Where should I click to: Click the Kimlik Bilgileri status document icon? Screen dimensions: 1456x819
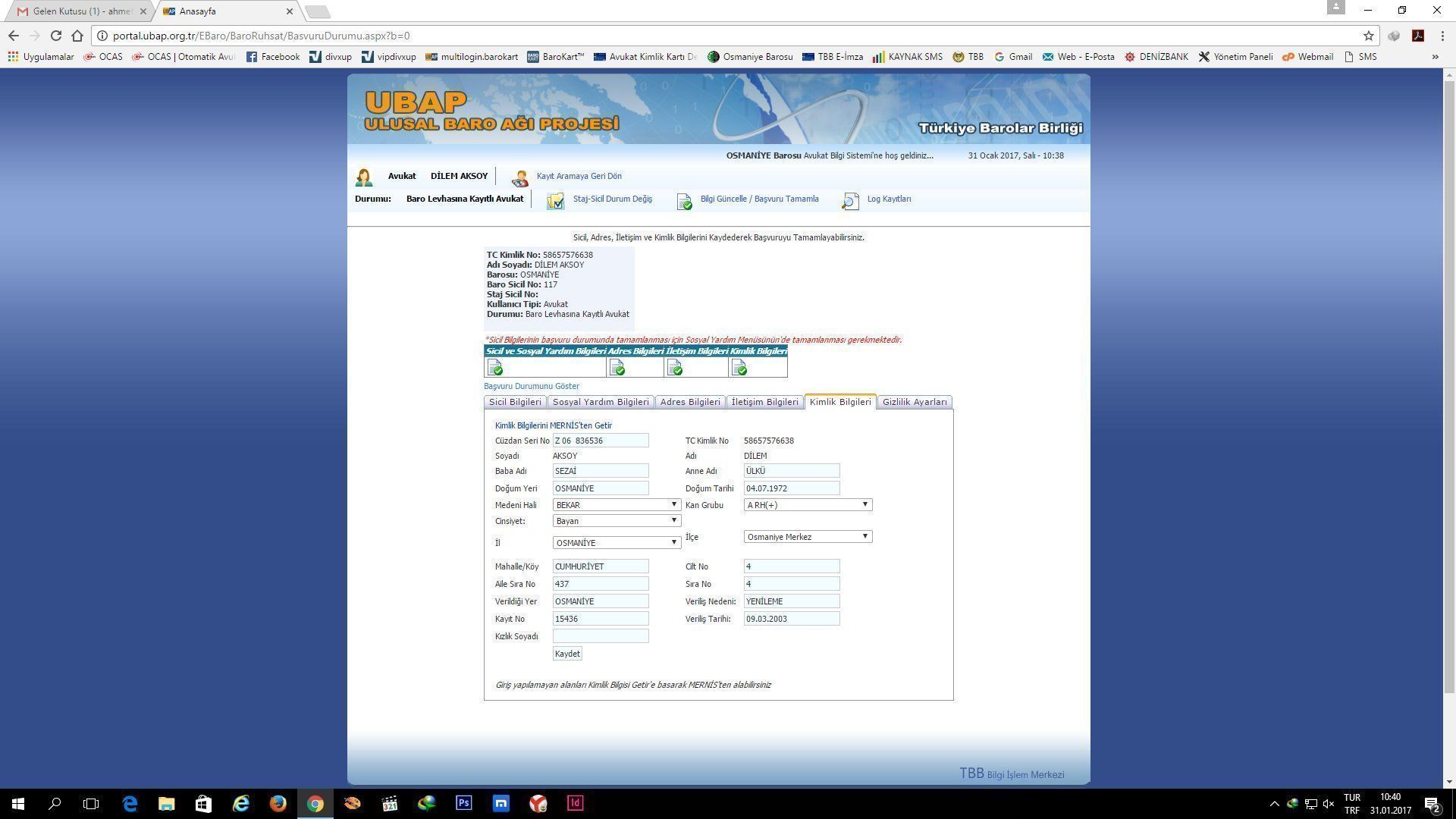pyautogui.click(x=739, y=368)
